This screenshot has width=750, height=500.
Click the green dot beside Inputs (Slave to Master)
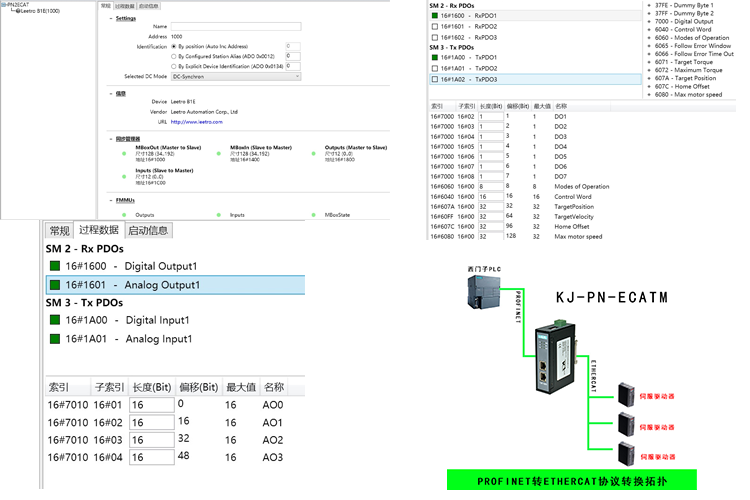(124, 177)
